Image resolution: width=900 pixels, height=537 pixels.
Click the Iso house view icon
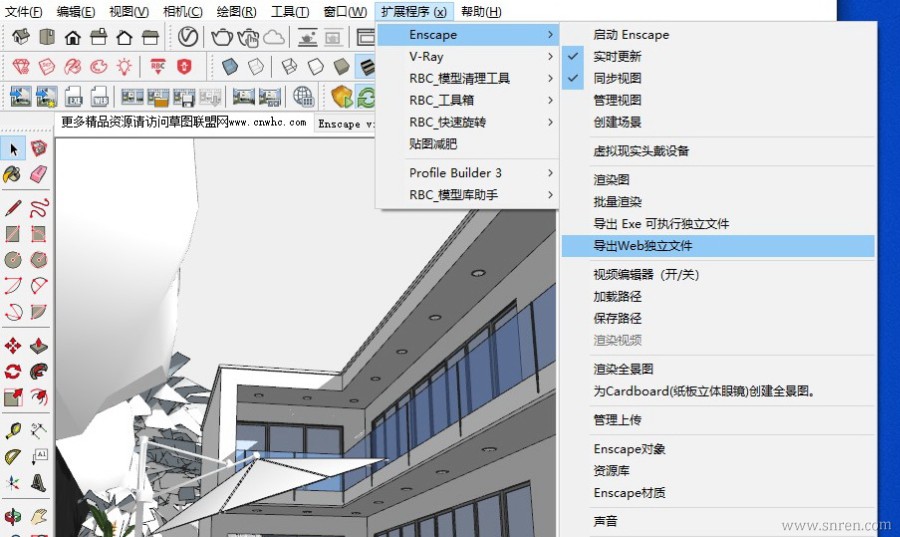[x=21, y=37]
